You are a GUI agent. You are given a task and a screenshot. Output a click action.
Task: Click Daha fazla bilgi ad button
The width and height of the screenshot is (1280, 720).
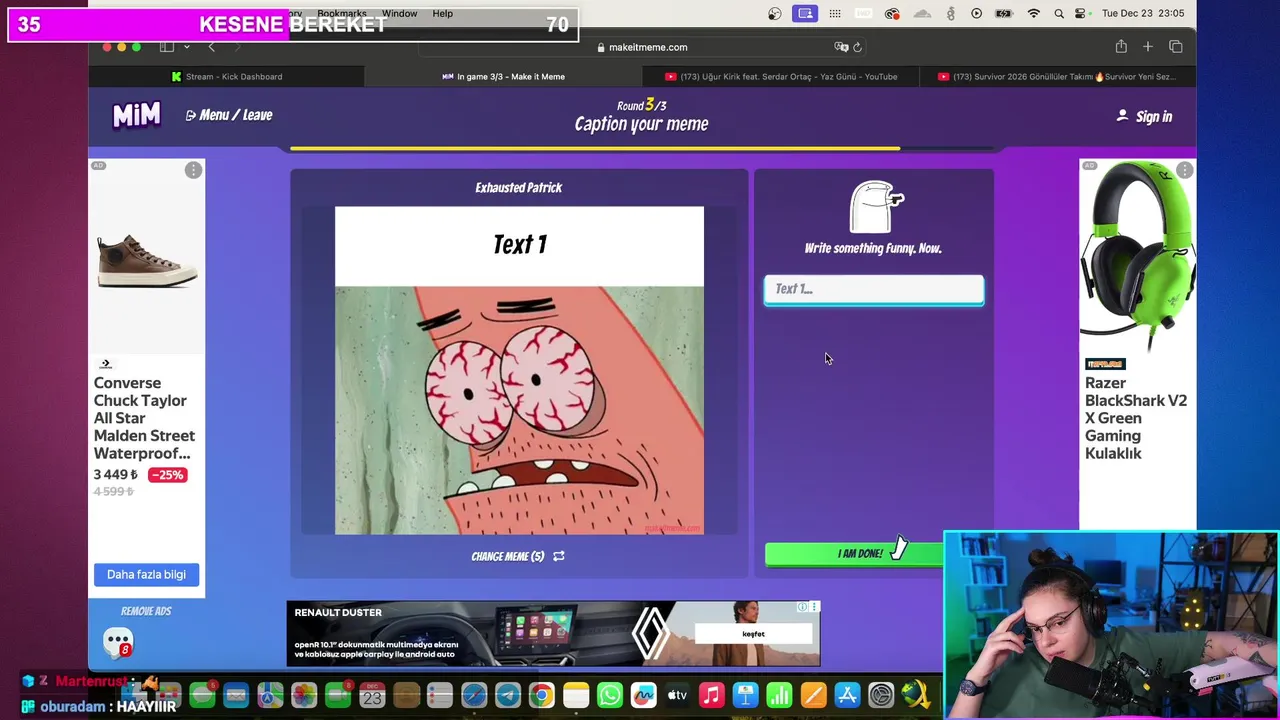[x=146, y=574]
